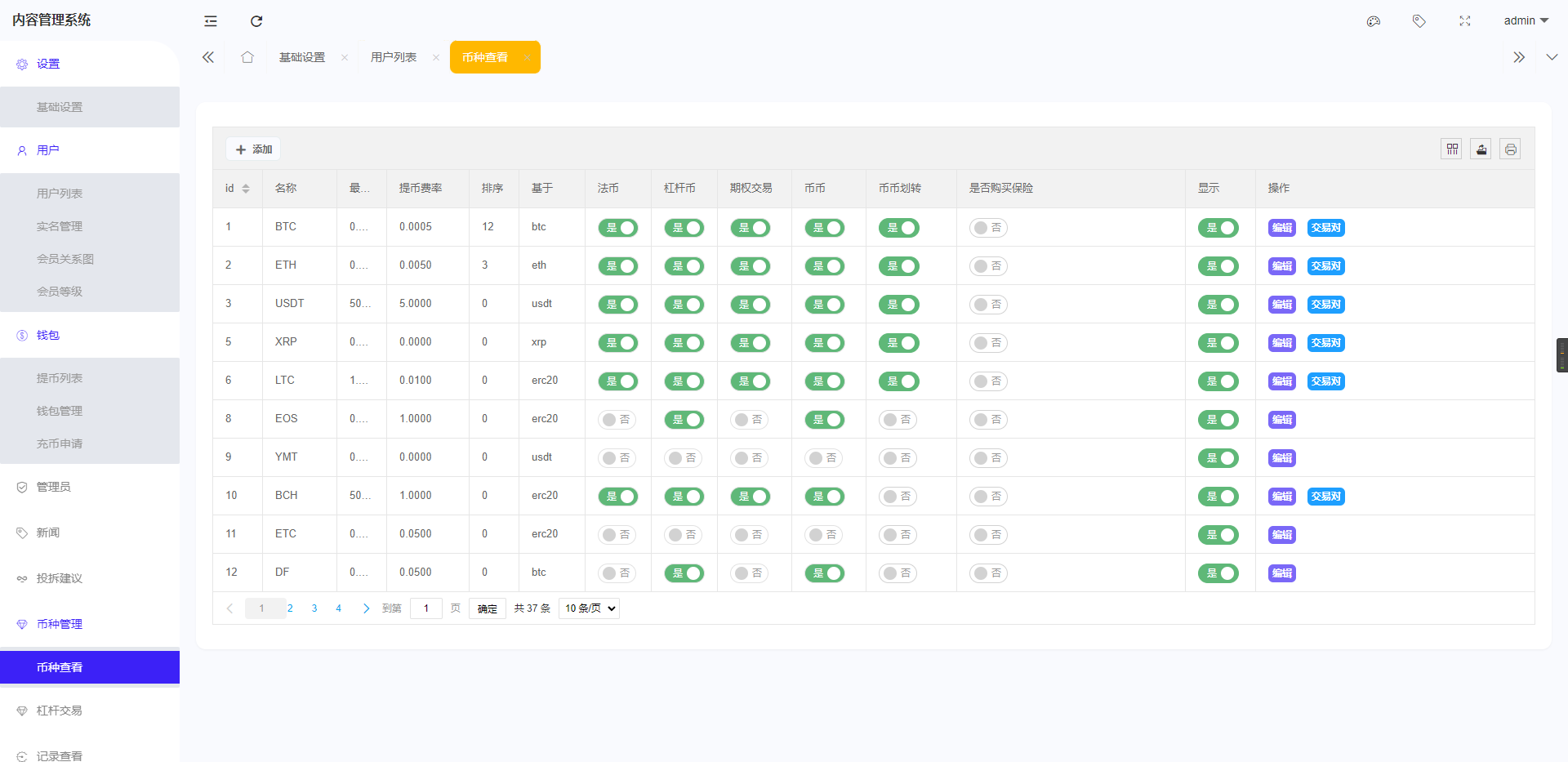
Task: Toggle 币币划转 switch for BCH
Action: pyautogui.click(x=898, y=497)
